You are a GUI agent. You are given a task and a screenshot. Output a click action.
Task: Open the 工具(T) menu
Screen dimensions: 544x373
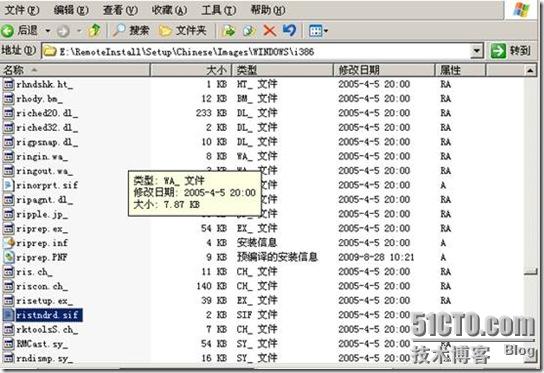219,10
